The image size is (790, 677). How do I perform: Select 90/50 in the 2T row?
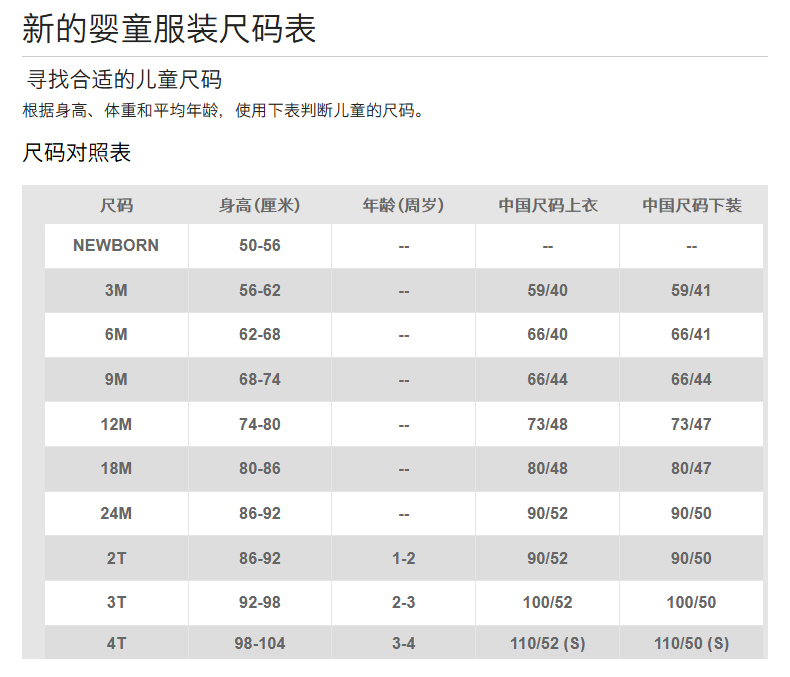(x=691, y=558)
